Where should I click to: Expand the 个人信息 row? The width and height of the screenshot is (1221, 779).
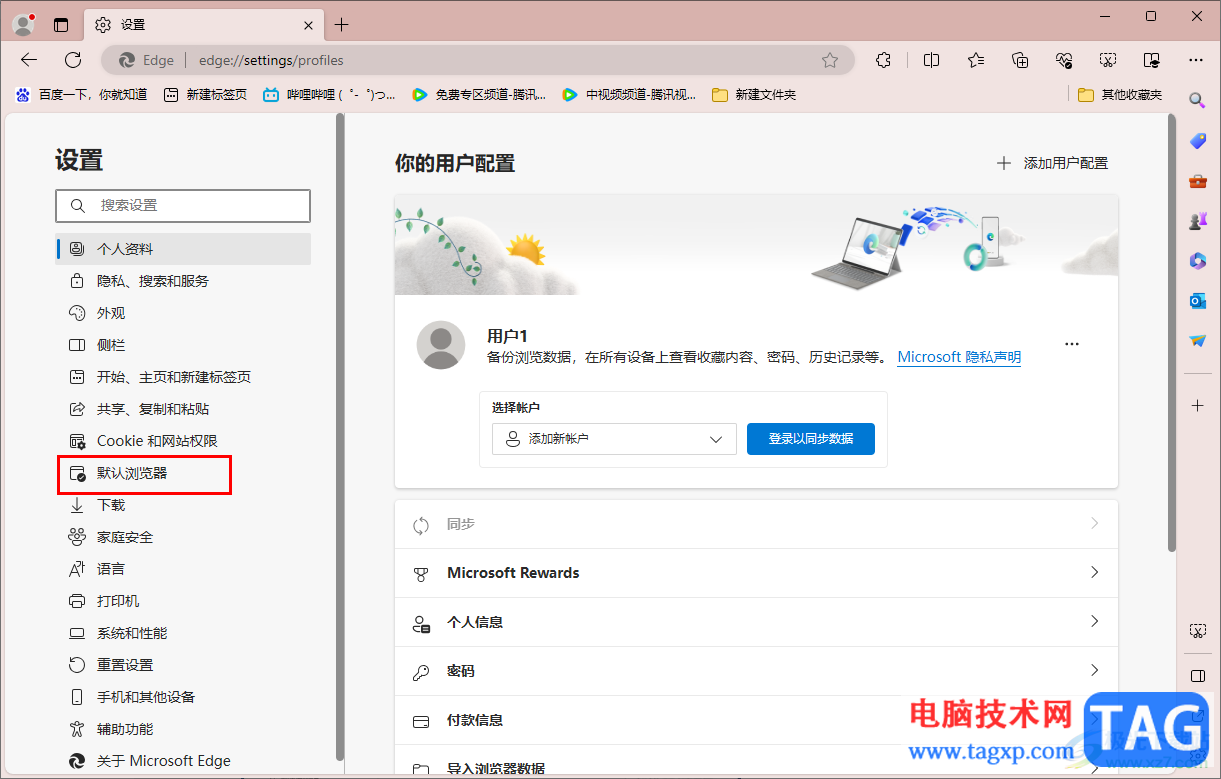[756, 622]
